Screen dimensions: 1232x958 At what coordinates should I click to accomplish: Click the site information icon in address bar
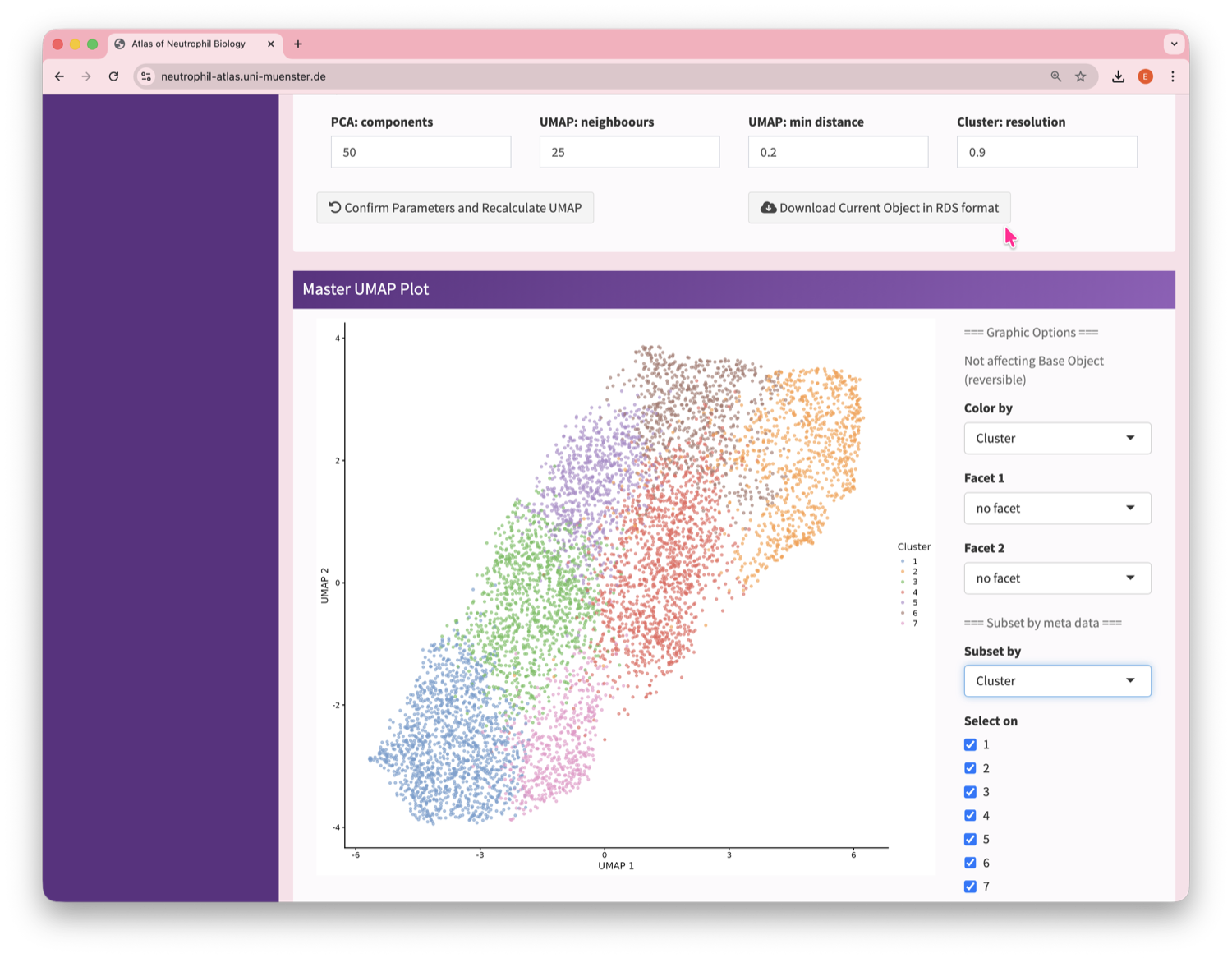(x=145, y=76)
